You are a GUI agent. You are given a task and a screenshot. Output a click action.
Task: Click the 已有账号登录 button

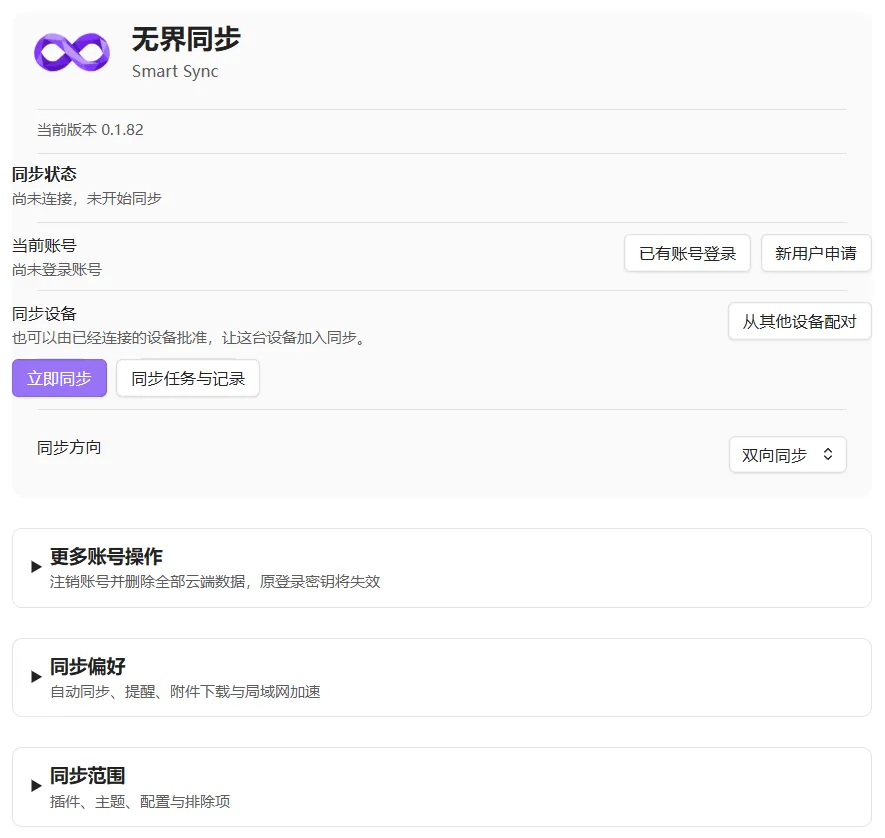click(687, 253)
